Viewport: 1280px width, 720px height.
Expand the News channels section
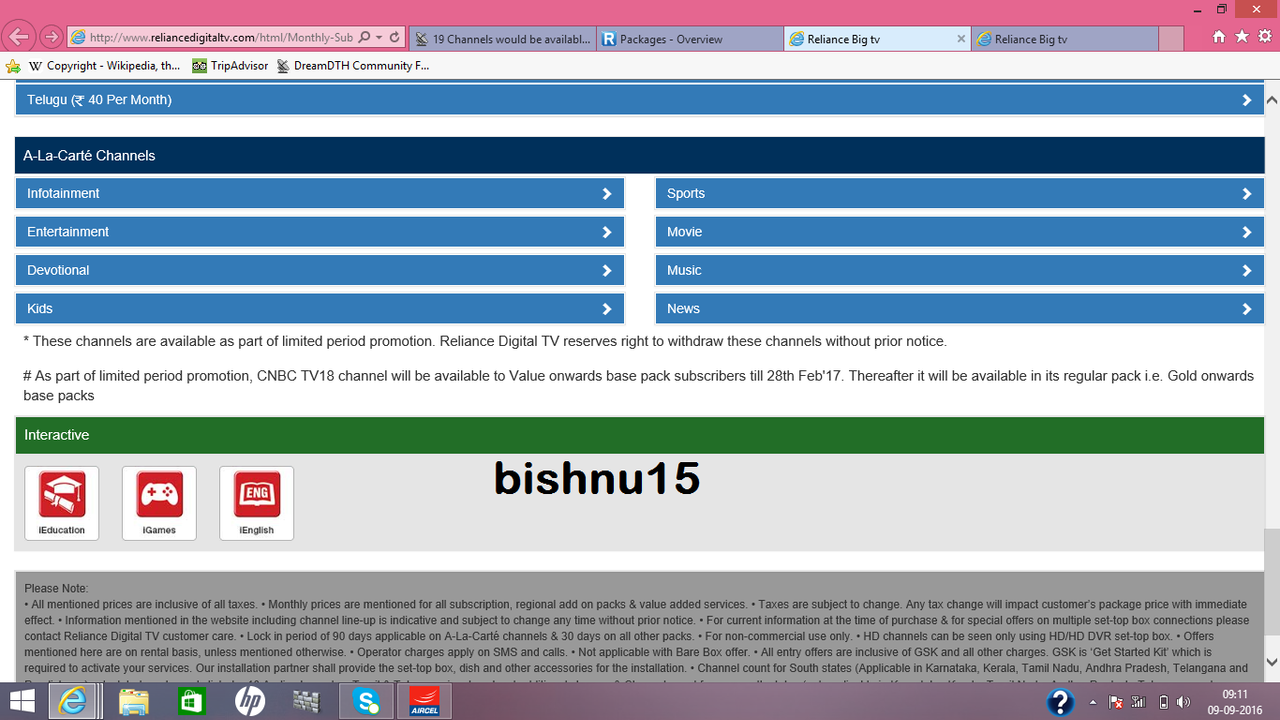pos(960,309)
